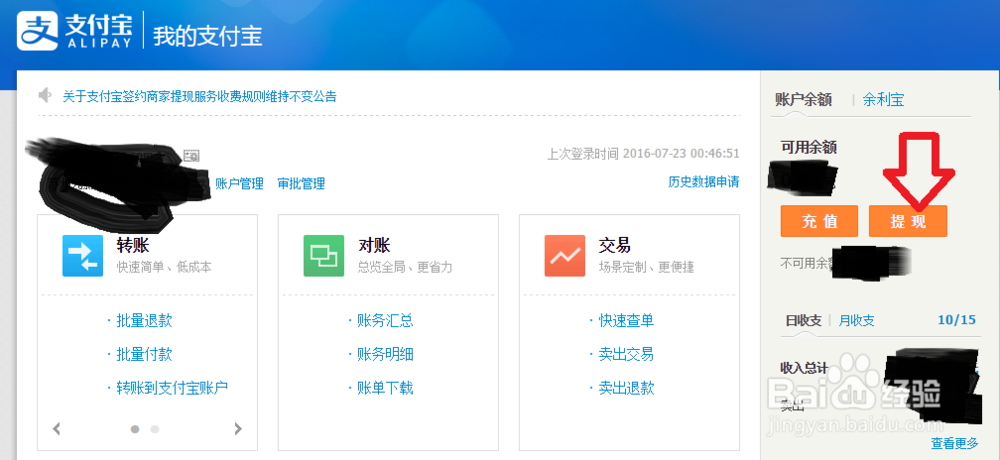Open 卖出交易 sold transactions
1000x460 pixels.
626,354
